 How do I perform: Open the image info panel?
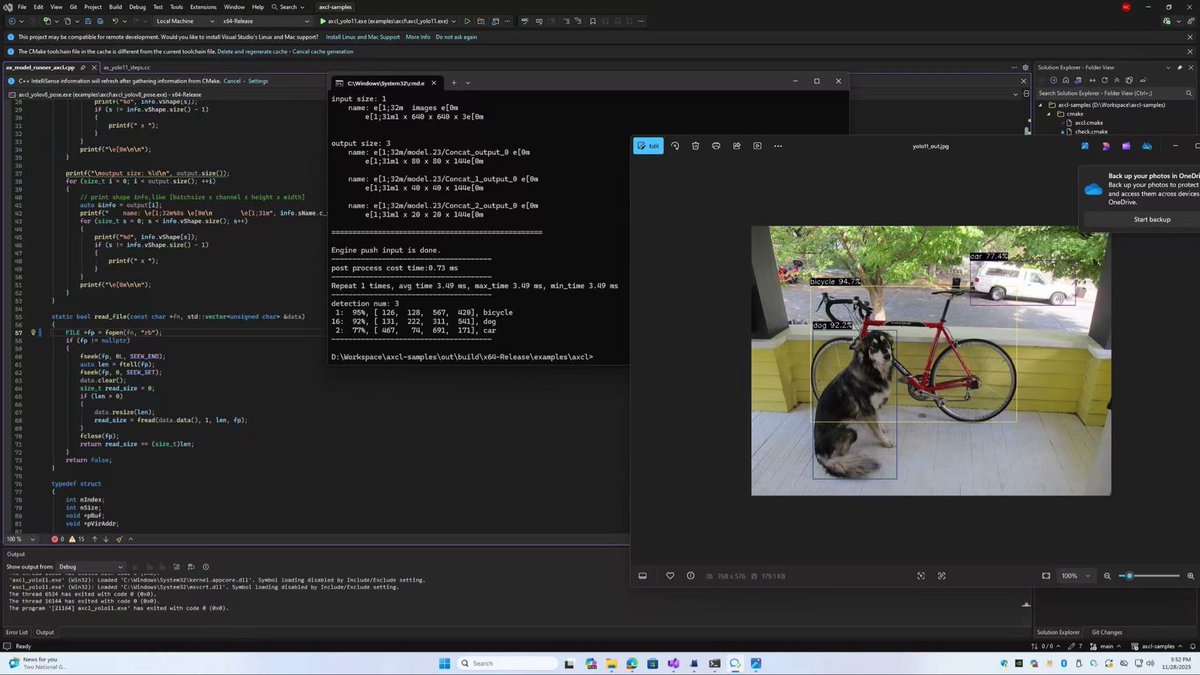pyautogui.click(x=690, y=575)
